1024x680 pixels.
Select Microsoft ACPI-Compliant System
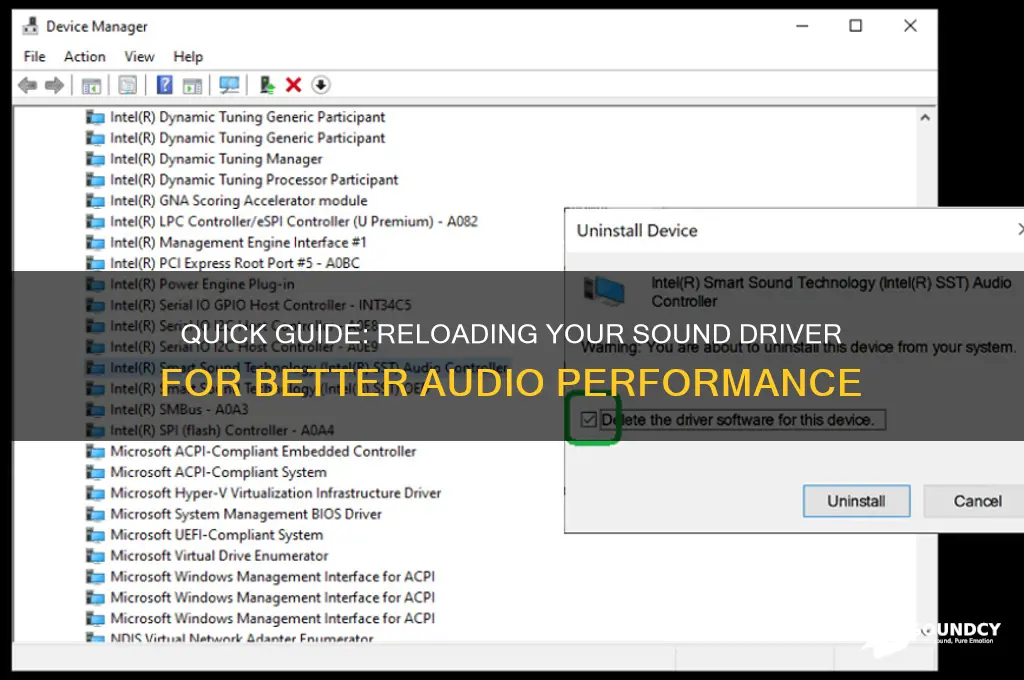(206, 472)
